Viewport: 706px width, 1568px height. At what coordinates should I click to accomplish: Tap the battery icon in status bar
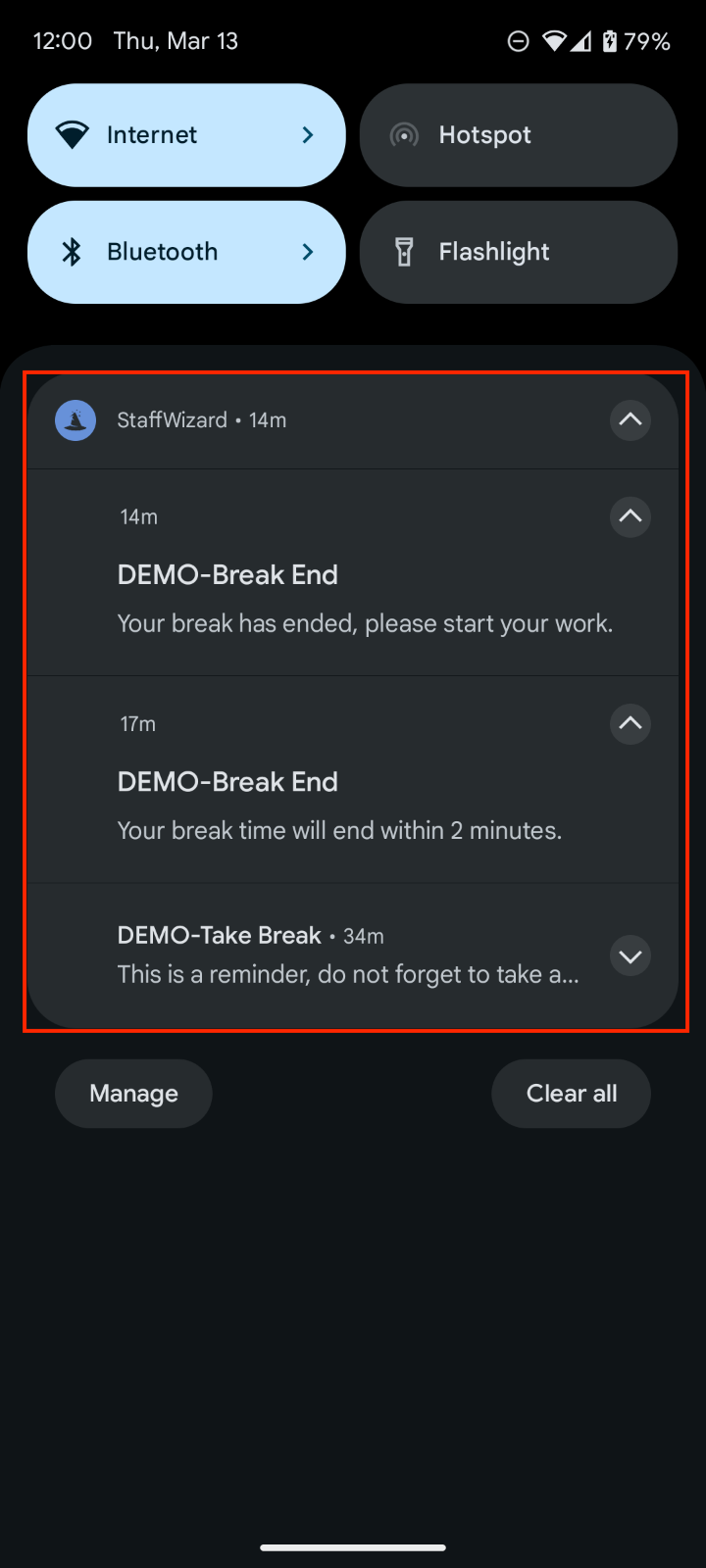(610, 41)
